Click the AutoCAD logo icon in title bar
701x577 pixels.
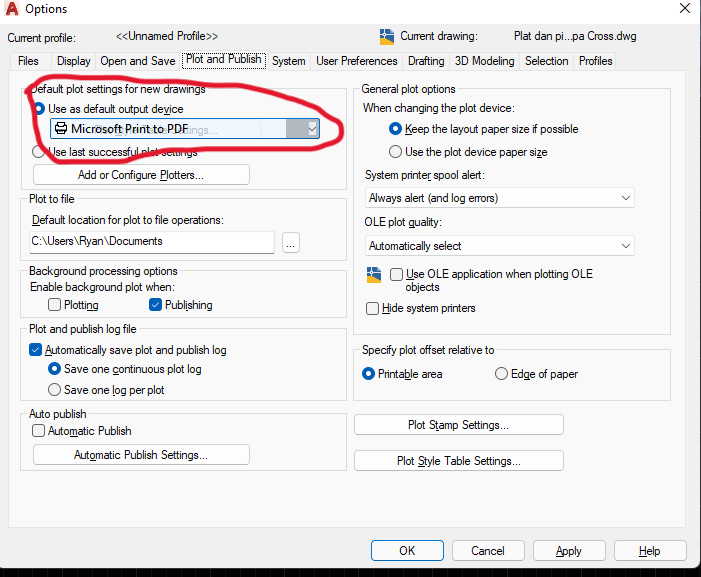tap(12, 8)
